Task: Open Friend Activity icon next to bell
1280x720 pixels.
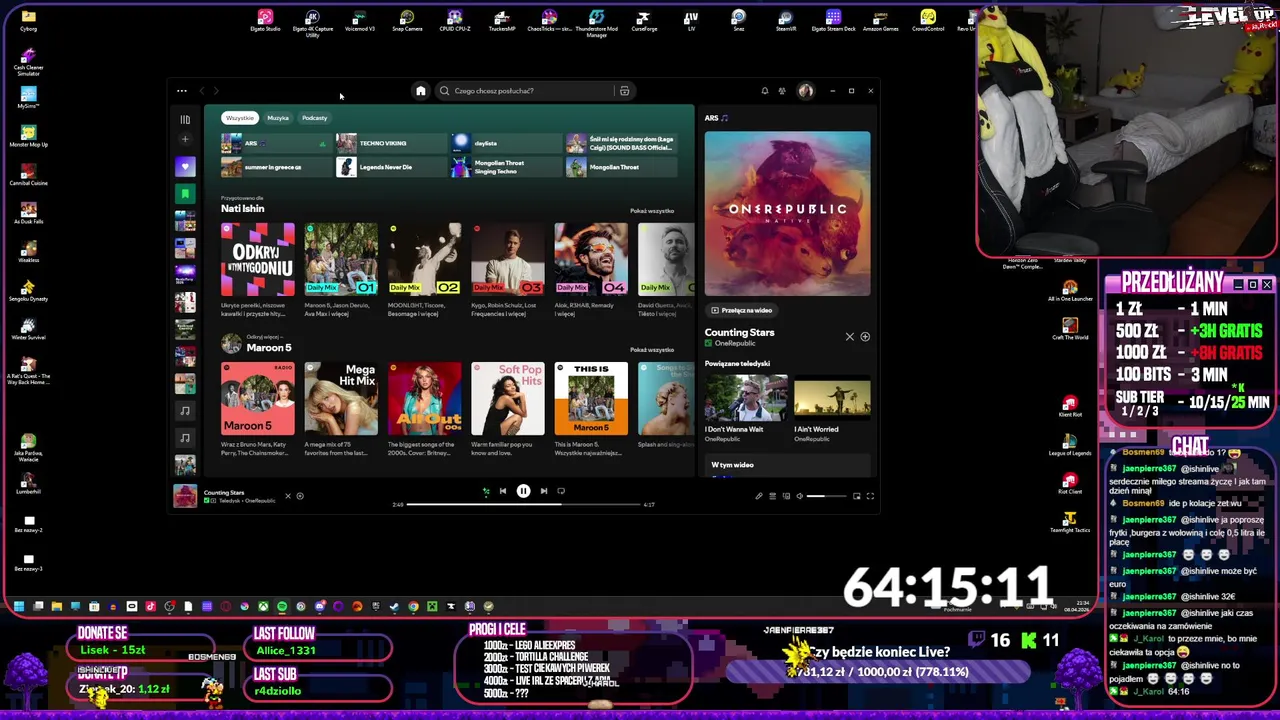Action: pos(782,91)
